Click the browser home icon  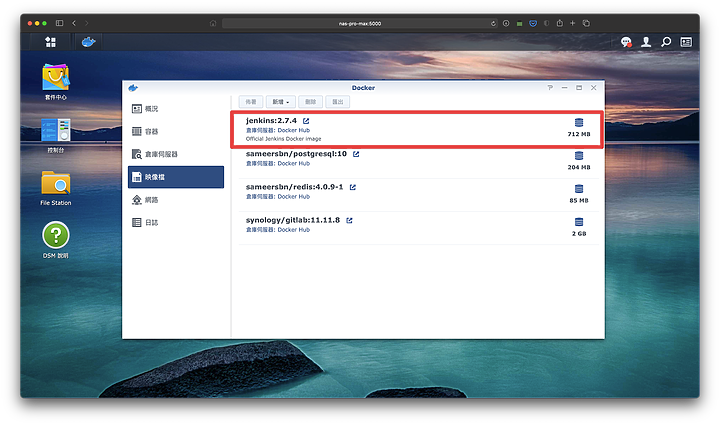213,23
